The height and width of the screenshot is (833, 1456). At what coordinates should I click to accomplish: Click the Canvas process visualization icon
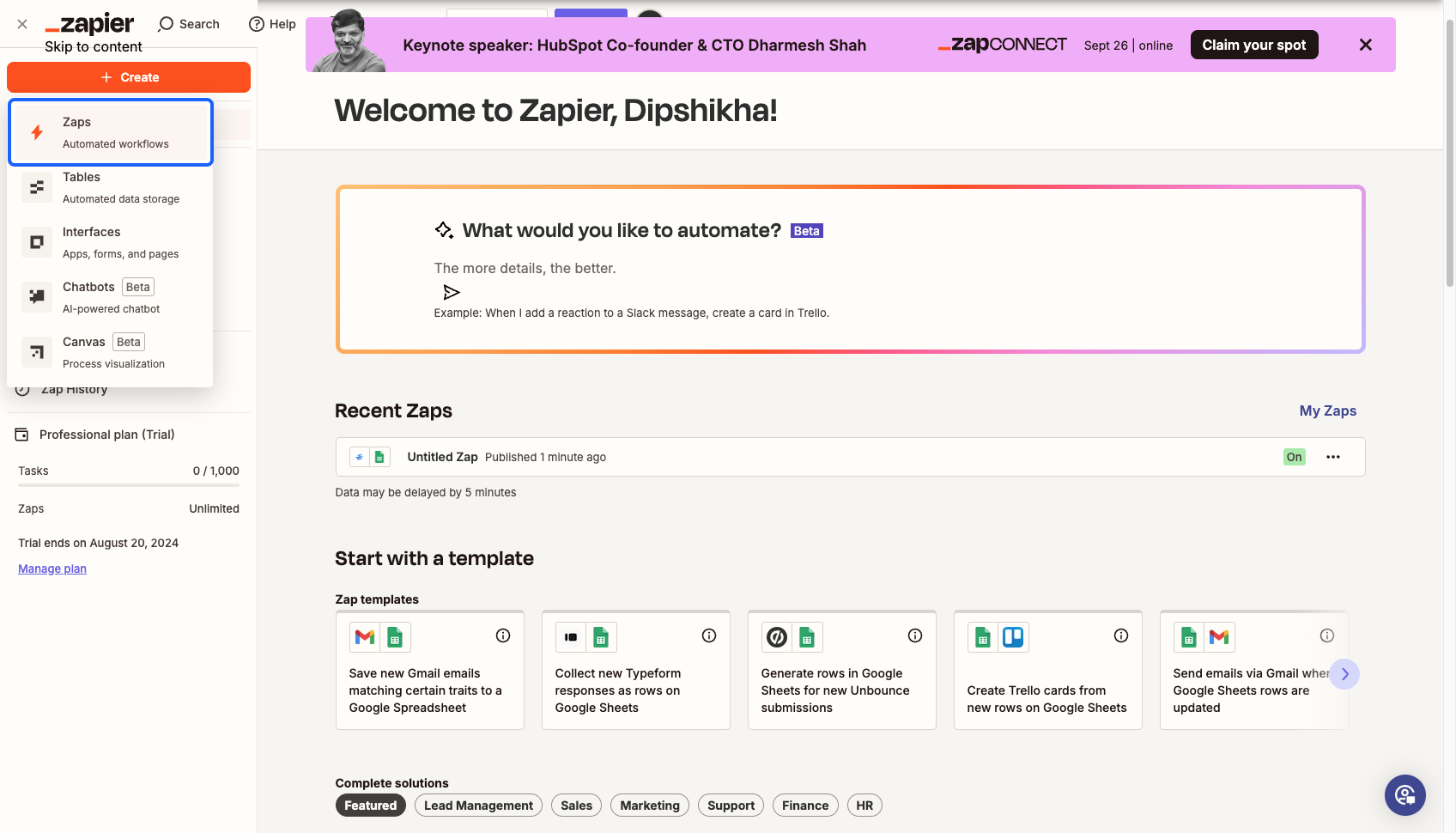click(x=37, y=352)
